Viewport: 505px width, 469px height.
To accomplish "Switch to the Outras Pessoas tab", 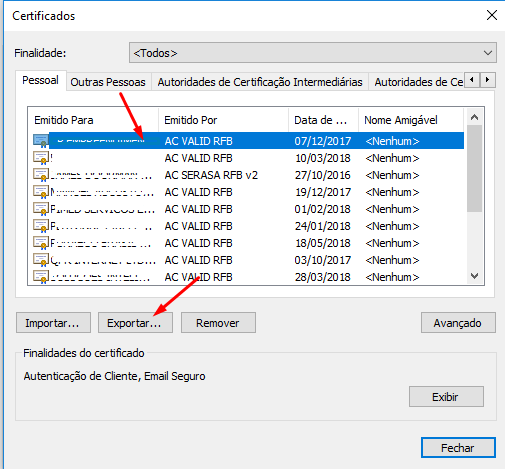I will 108,82.
